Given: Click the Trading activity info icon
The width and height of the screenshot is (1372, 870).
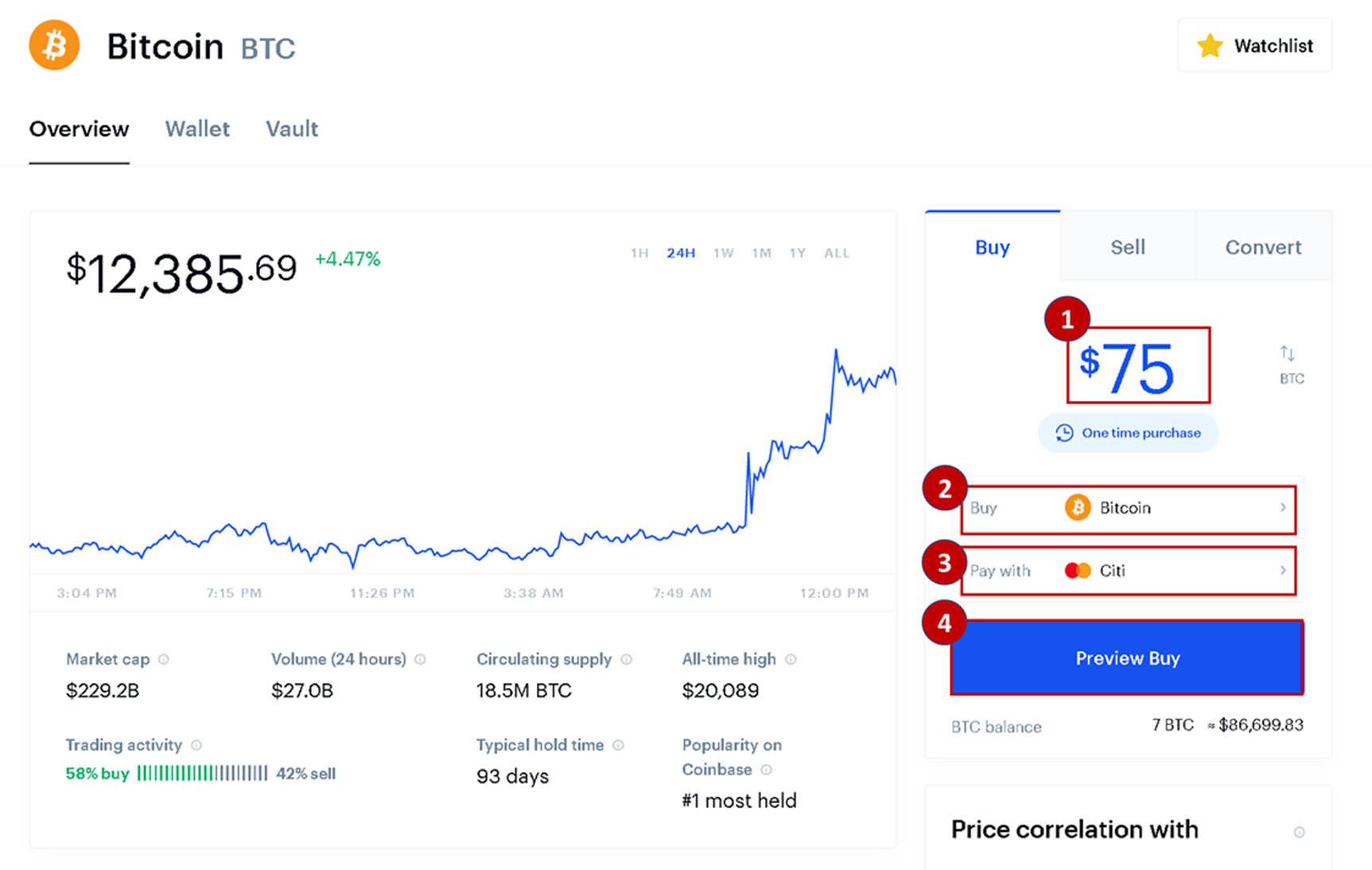Looking at the screenshot, I should pyautogui.click(x=196, y=745).
